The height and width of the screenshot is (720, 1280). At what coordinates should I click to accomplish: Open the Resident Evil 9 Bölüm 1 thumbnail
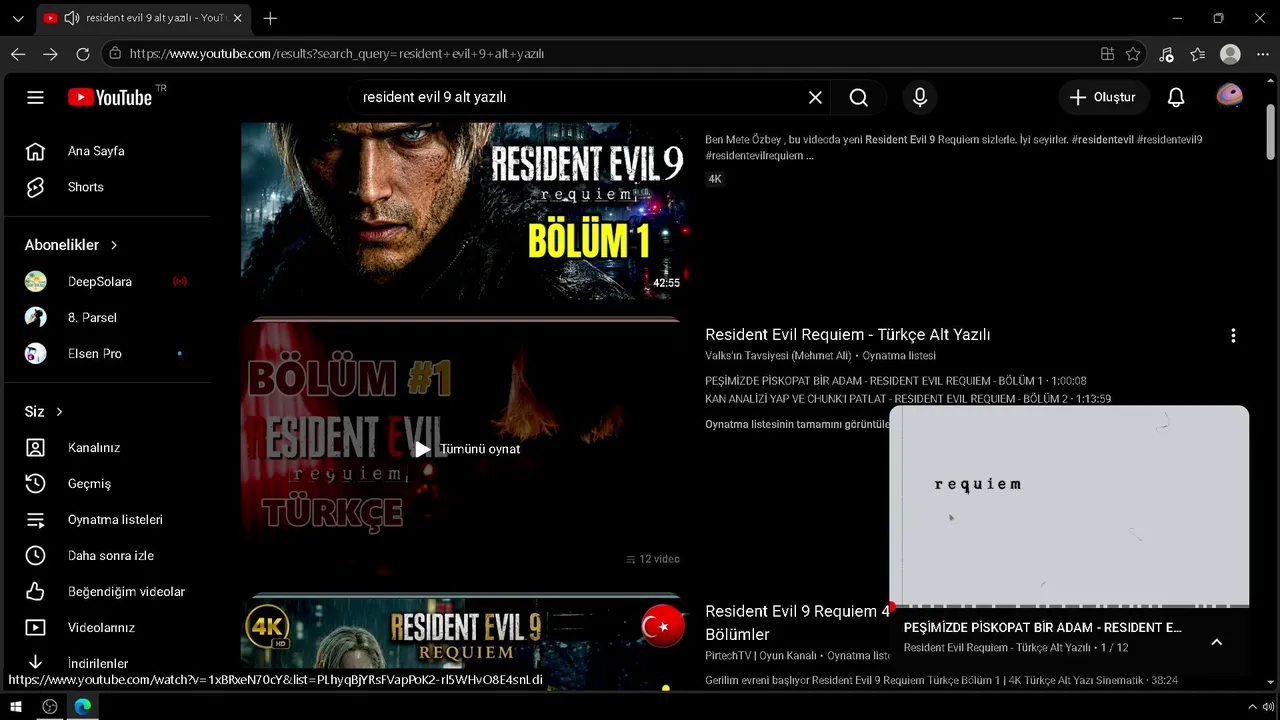(x=464, y=211)
